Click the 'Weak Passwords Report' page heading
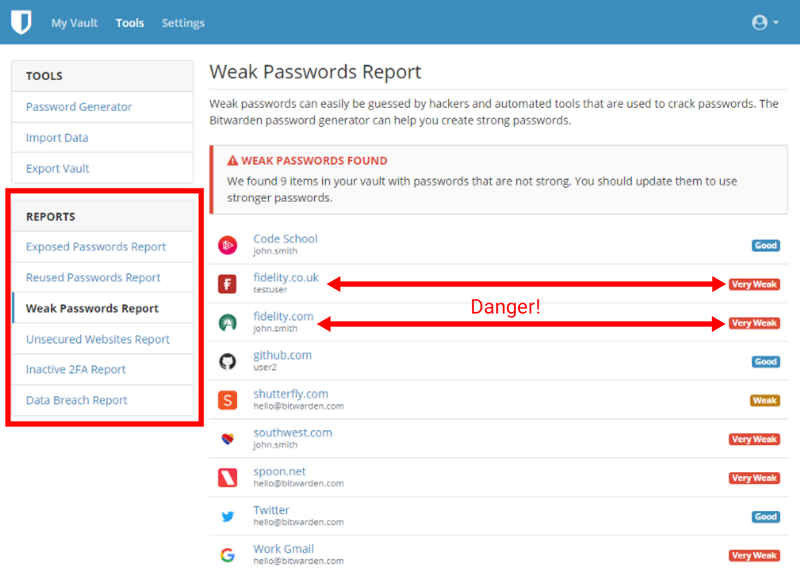The width and height of the screenshot is (800, 582). point(315,72)
